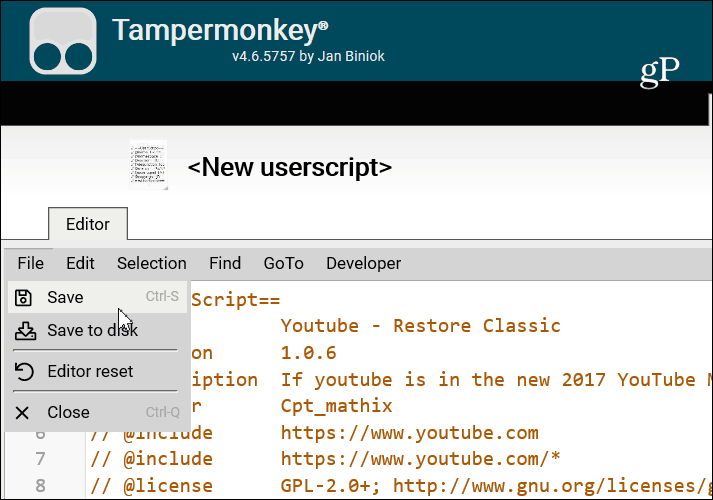Click the @license keyword on line 8
713x500 pixels.
tap(168, 485)
